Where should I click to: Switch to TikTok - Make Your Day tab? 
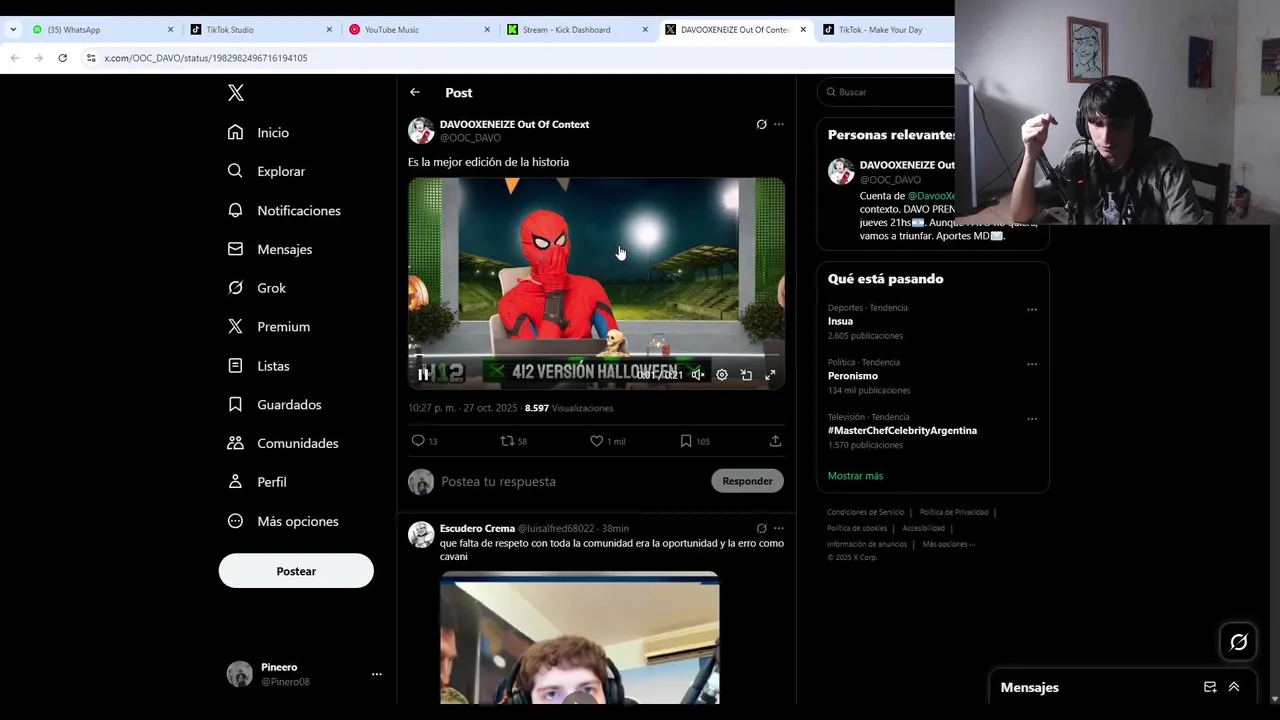(885, 29)
